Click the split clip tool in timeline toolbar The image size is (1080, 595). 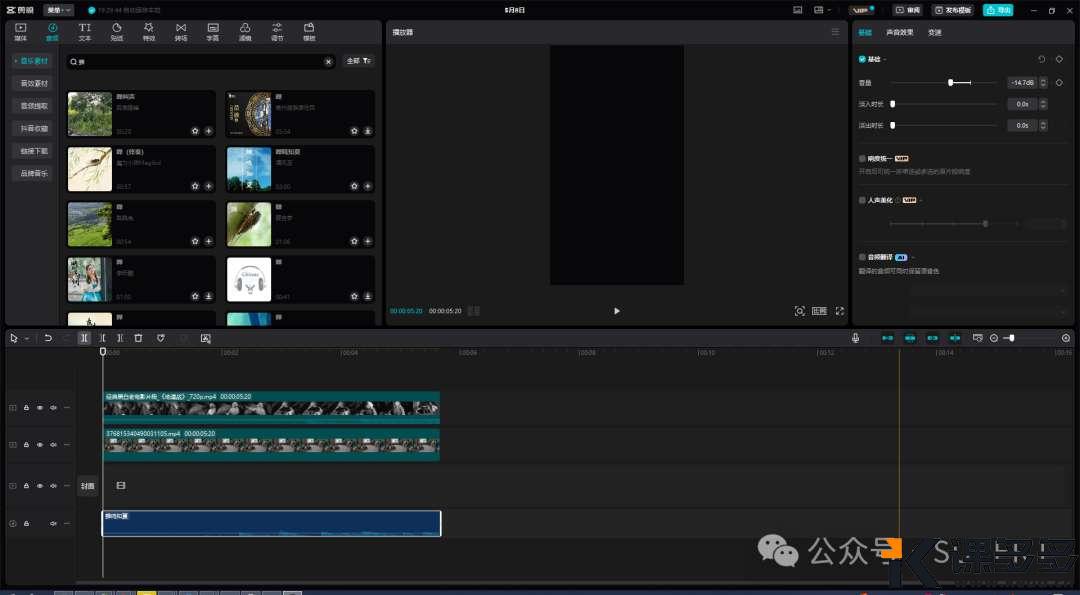coord(84,338)
